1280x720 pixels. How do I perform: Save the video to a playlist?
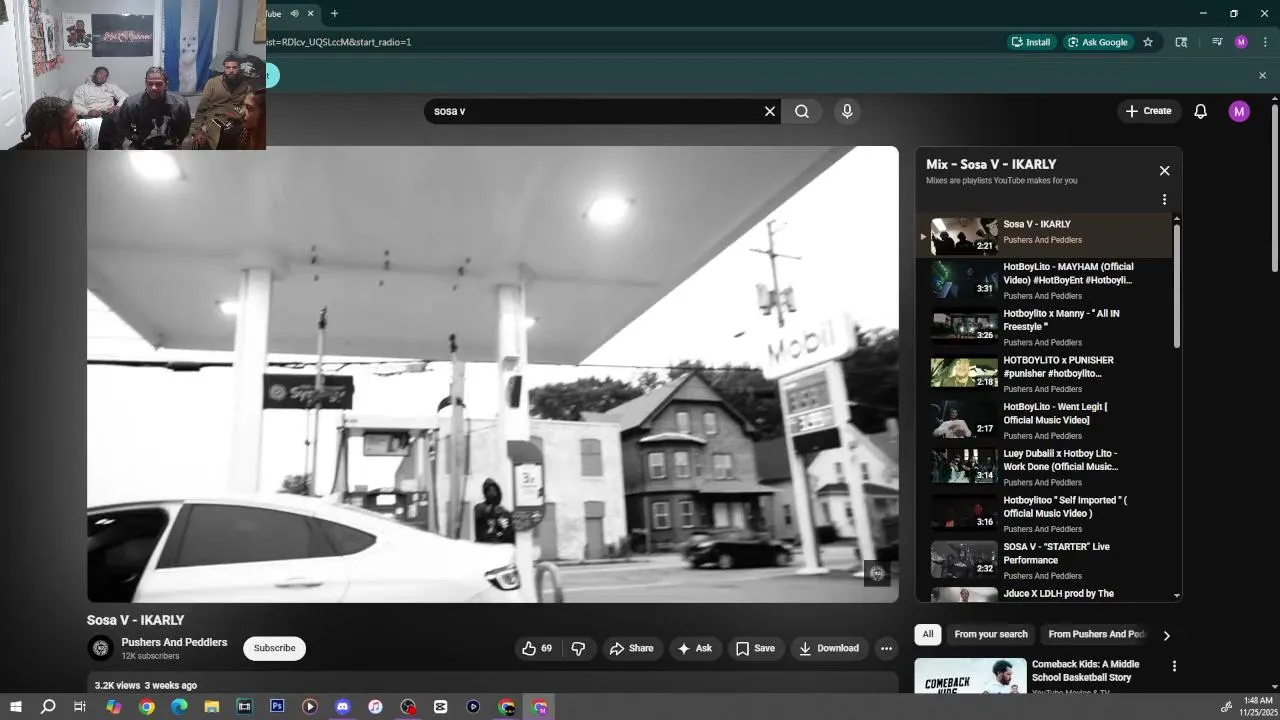(755, 648)
